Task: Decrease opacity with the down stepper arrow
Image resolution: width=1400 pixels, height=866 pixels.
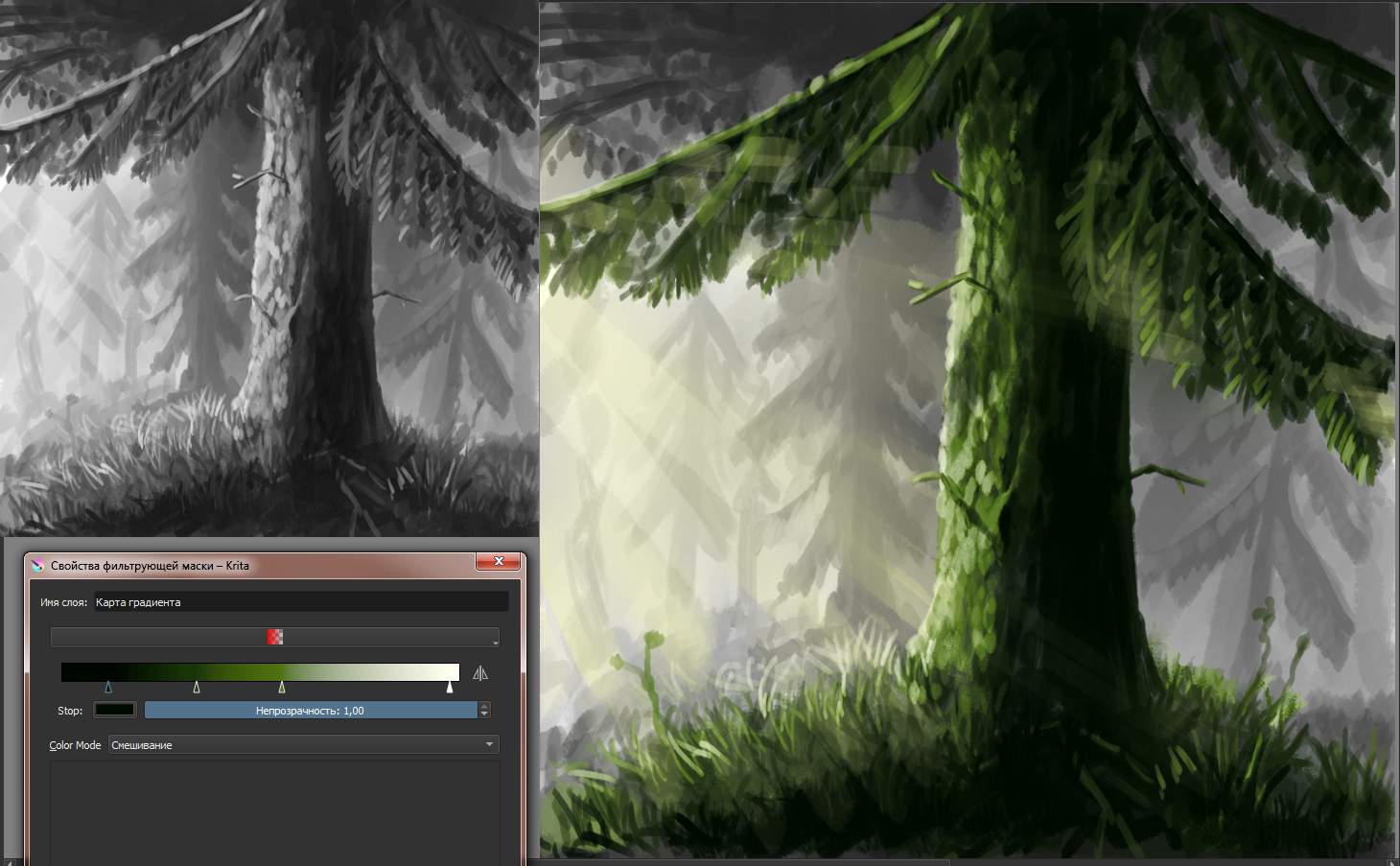Action: point(484,714)
